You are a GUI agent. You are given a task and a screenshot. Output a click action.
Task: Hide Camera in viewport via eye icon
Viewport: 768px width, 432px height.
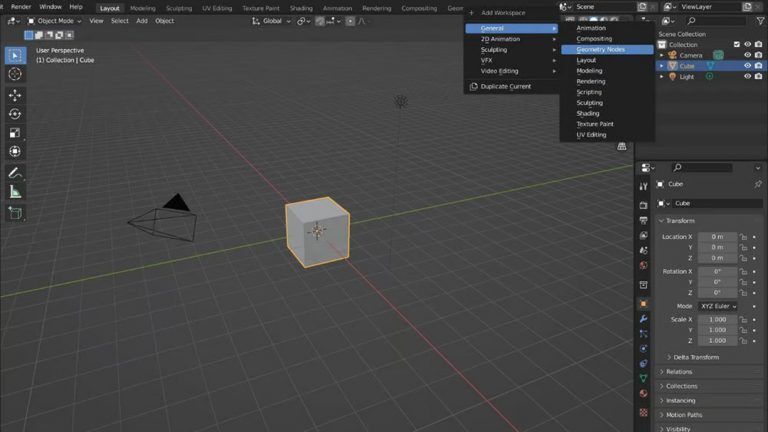(x=747, y=55)
